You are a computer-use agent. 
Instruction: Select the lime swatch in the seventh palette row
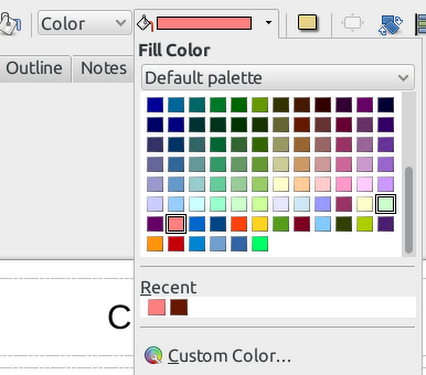pos(365,224)
